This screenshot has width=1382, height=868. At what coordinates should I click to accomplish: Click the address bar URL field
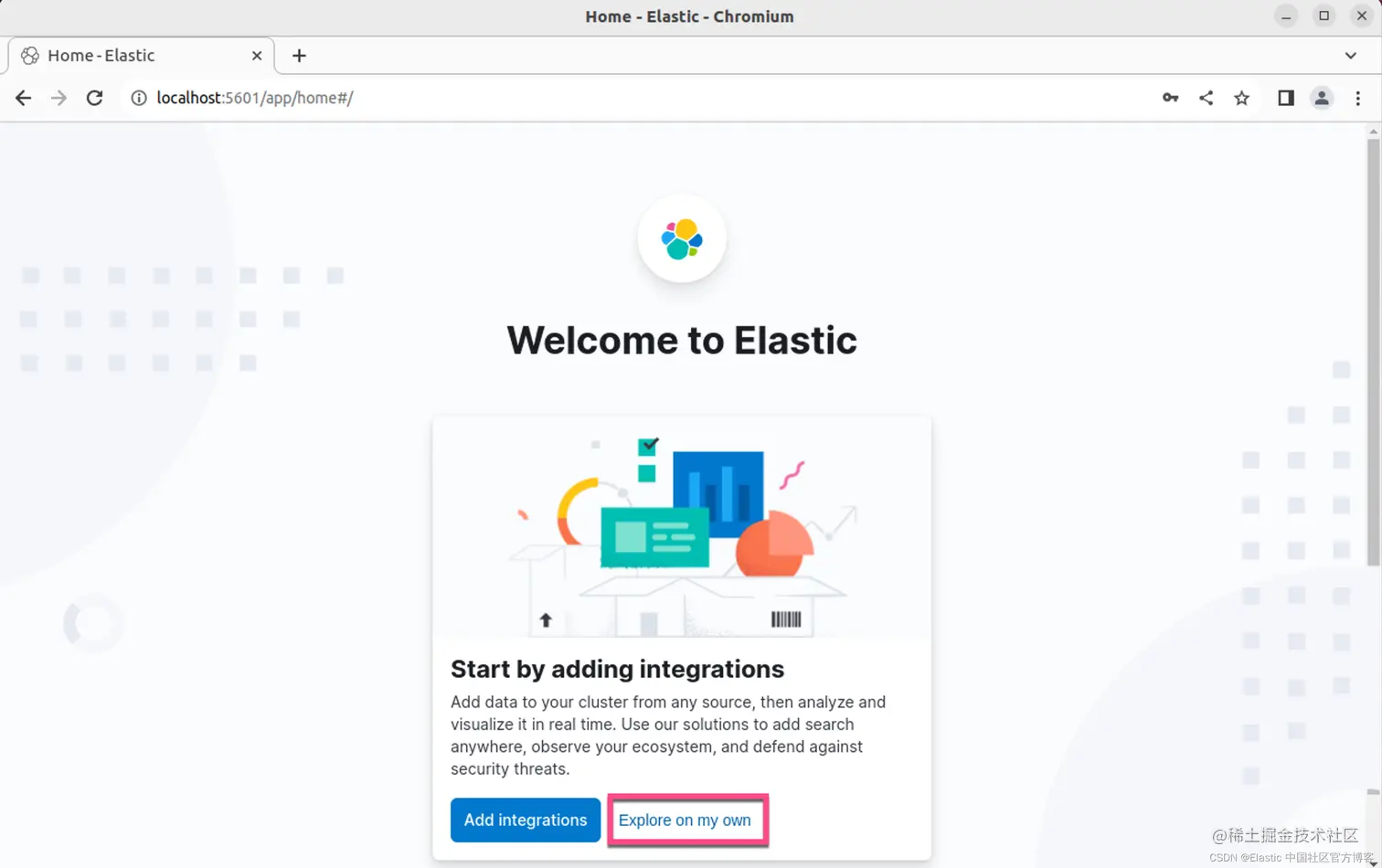point(640,98)
